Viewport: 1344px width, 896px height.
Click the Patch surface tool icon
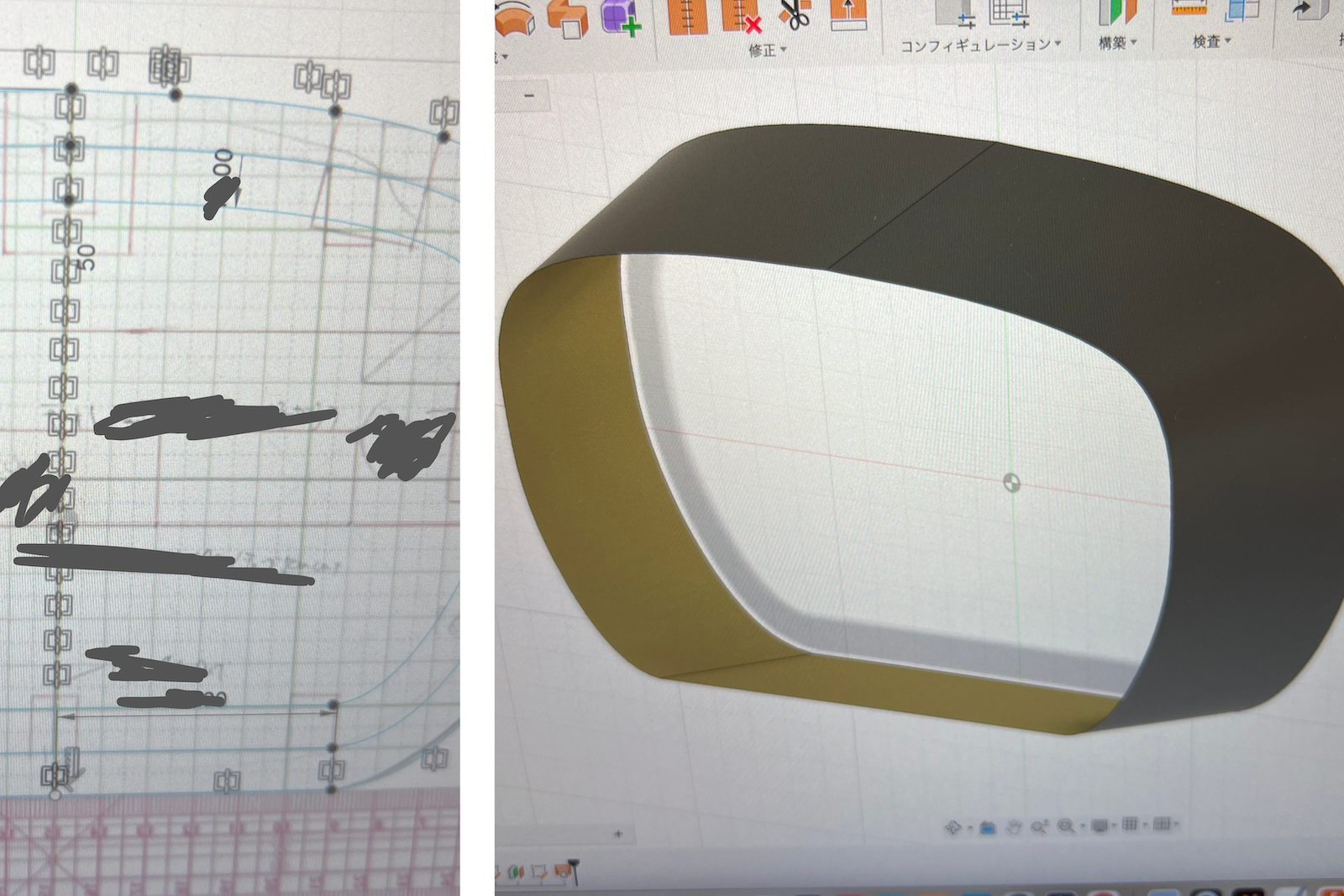[513, 18]
